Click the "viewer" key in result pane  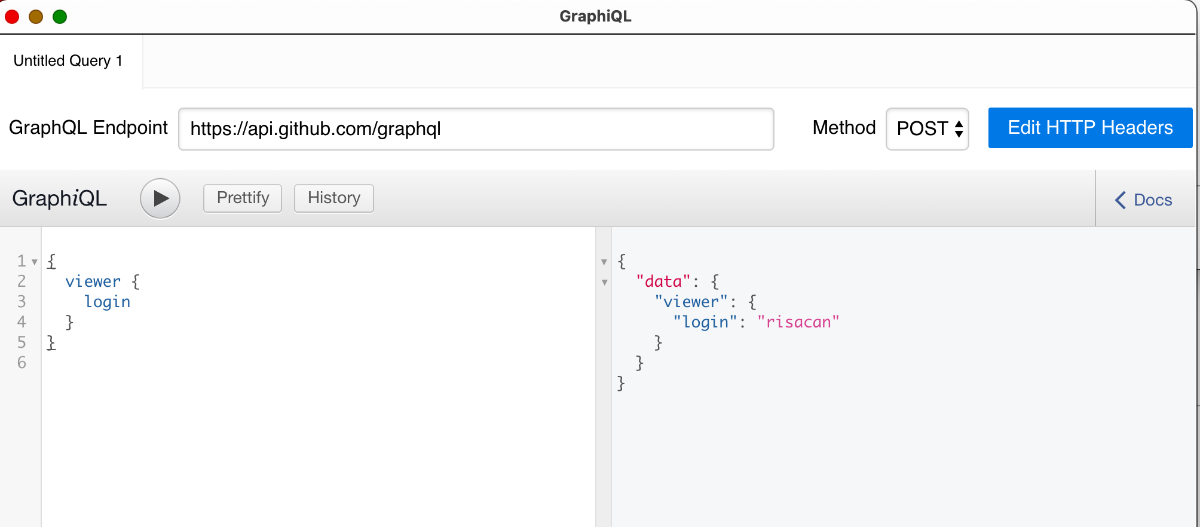coord(690,301)
